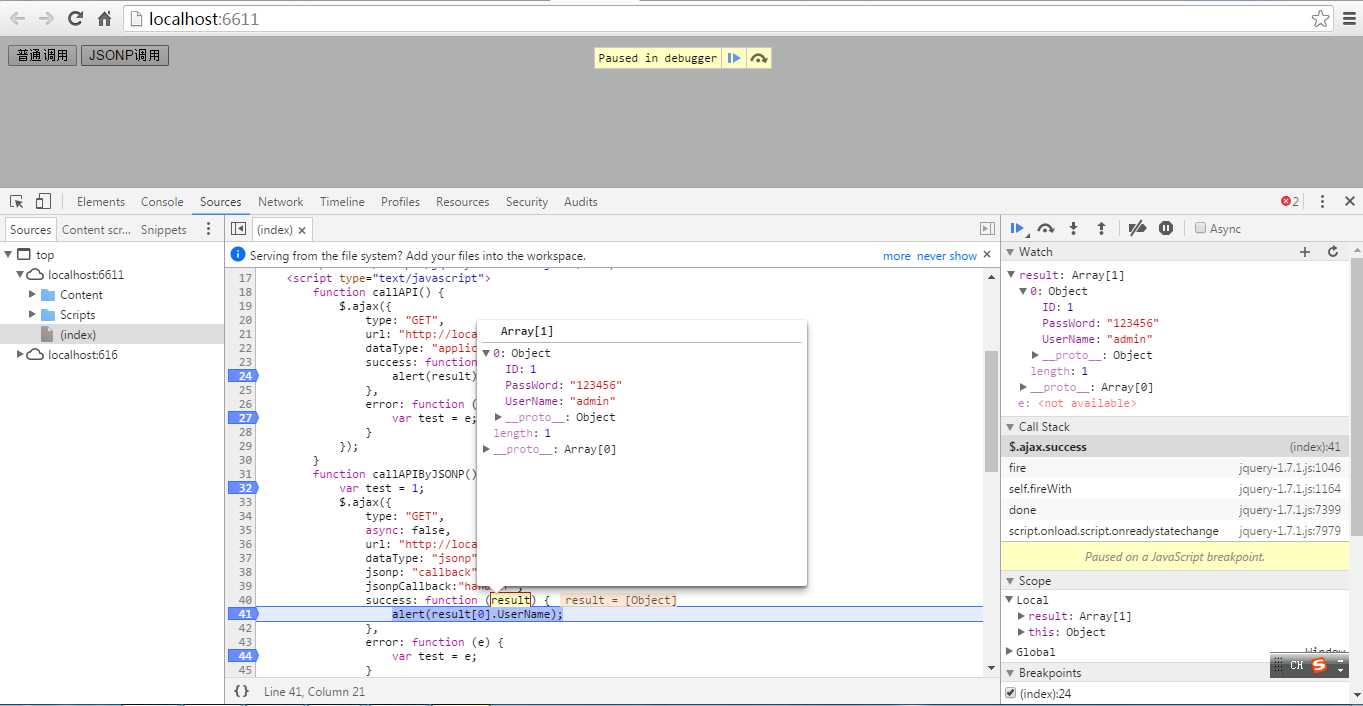Open more Sources navigator tabs menu
1363x706 pixels.
208,229
